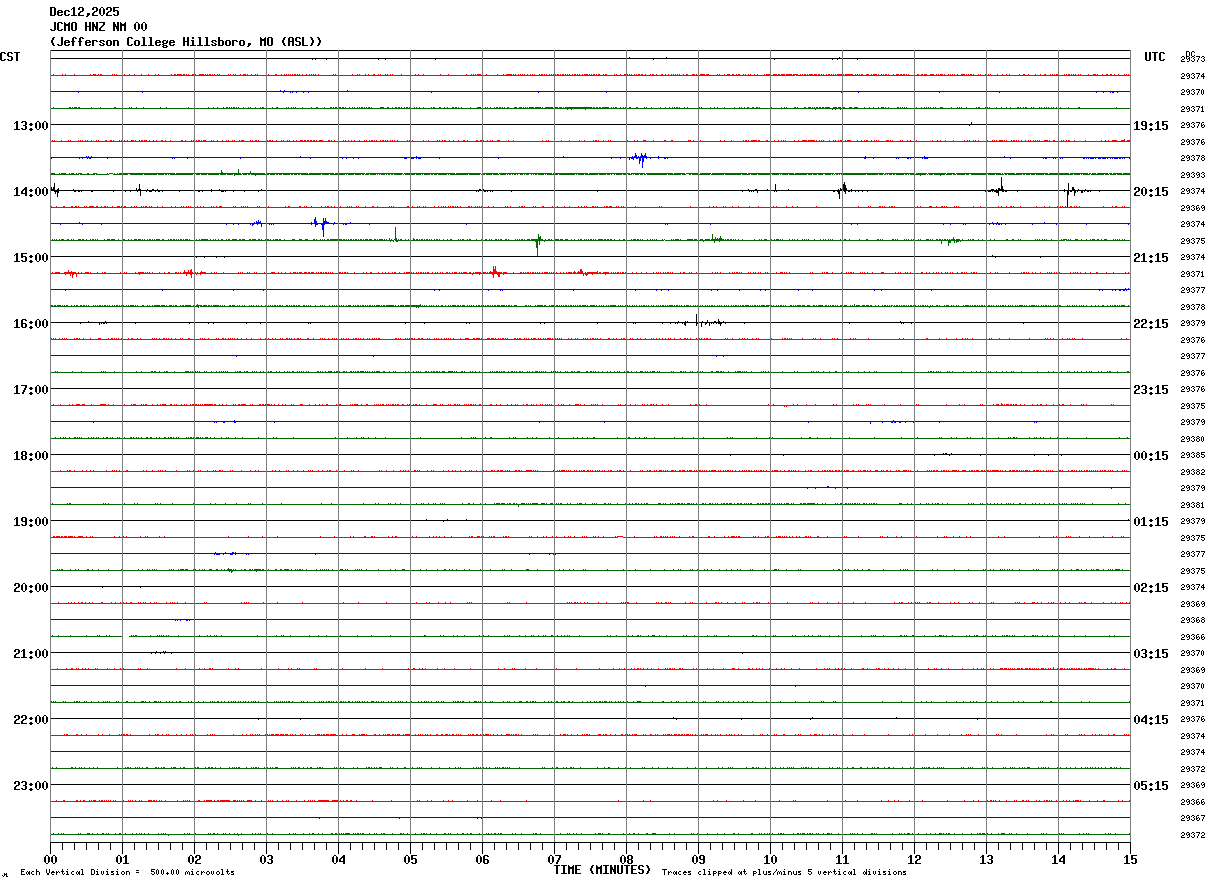Click minute 14 on the bottom time axis
The image size is (1210, 886).
(1058, 860)
